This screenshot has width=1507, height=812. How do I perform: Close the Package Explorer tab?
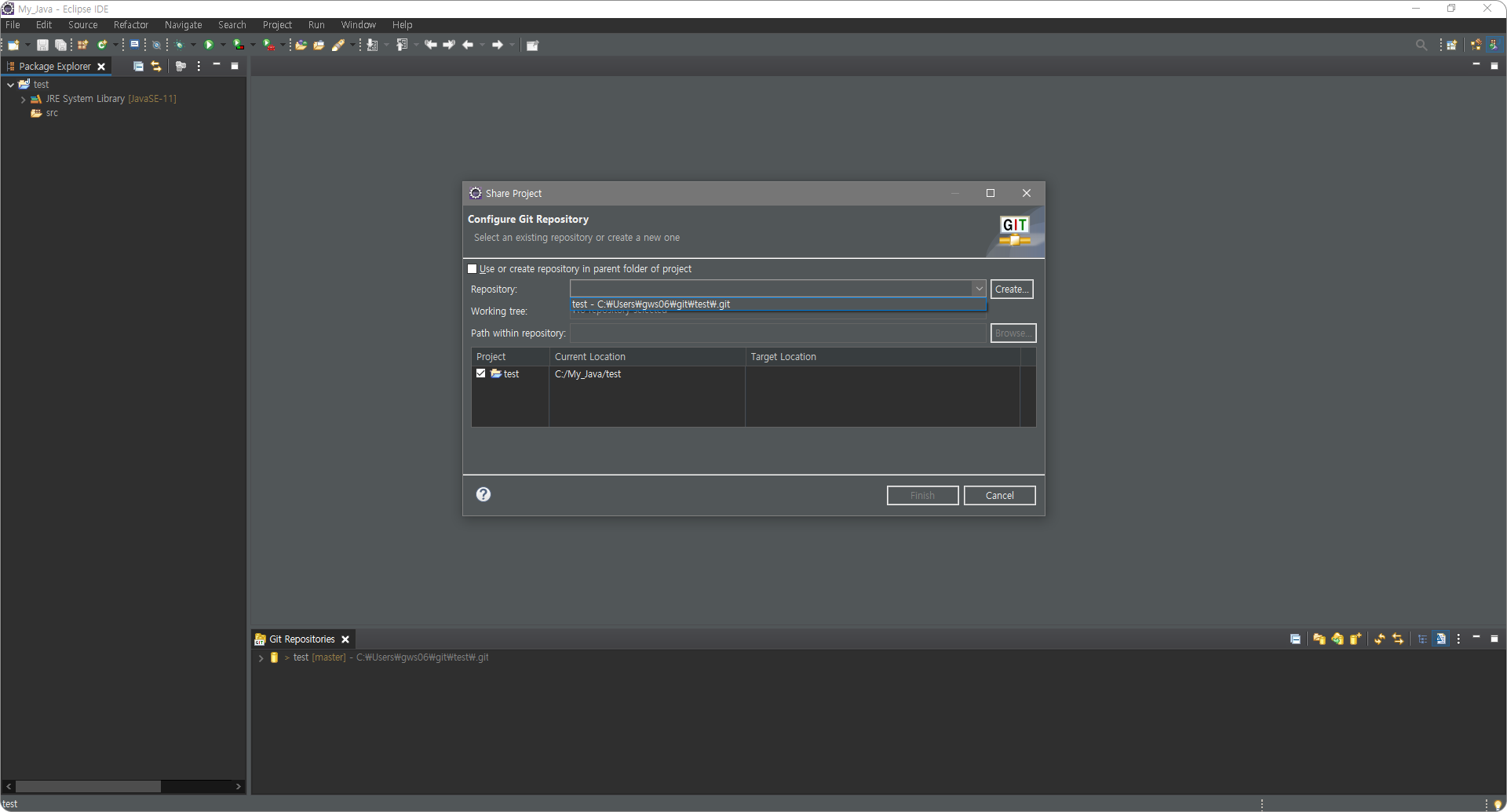pos(101,67)
